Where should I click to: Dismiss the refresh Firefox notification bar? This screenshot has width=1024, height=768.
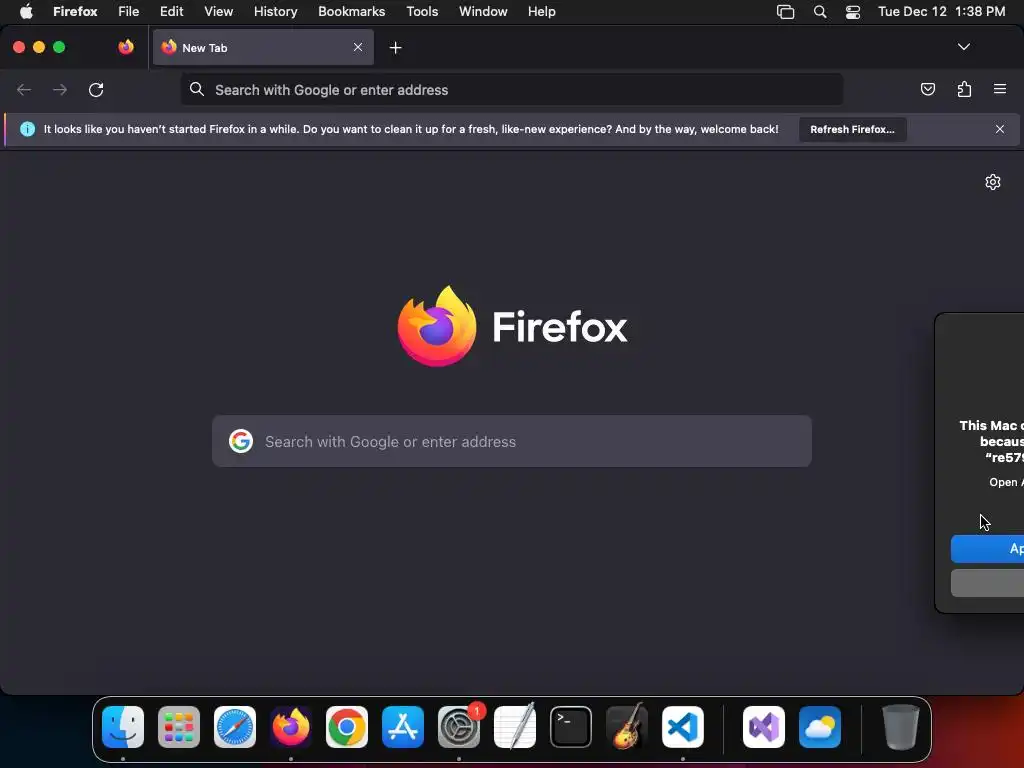pos(1000,129)
